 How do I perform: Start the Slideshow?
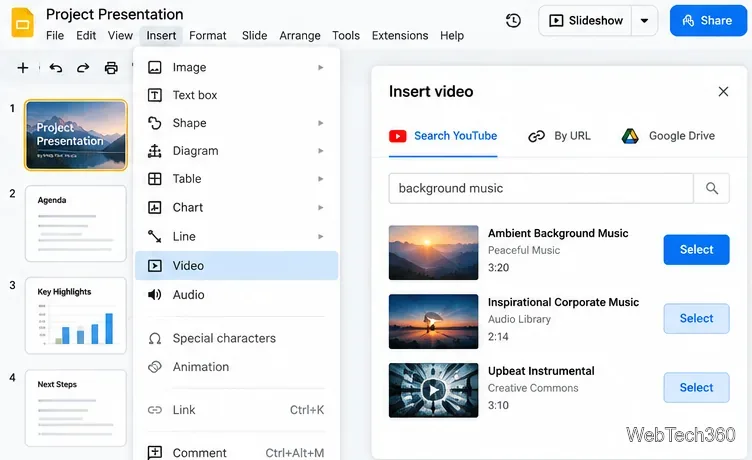585,21
